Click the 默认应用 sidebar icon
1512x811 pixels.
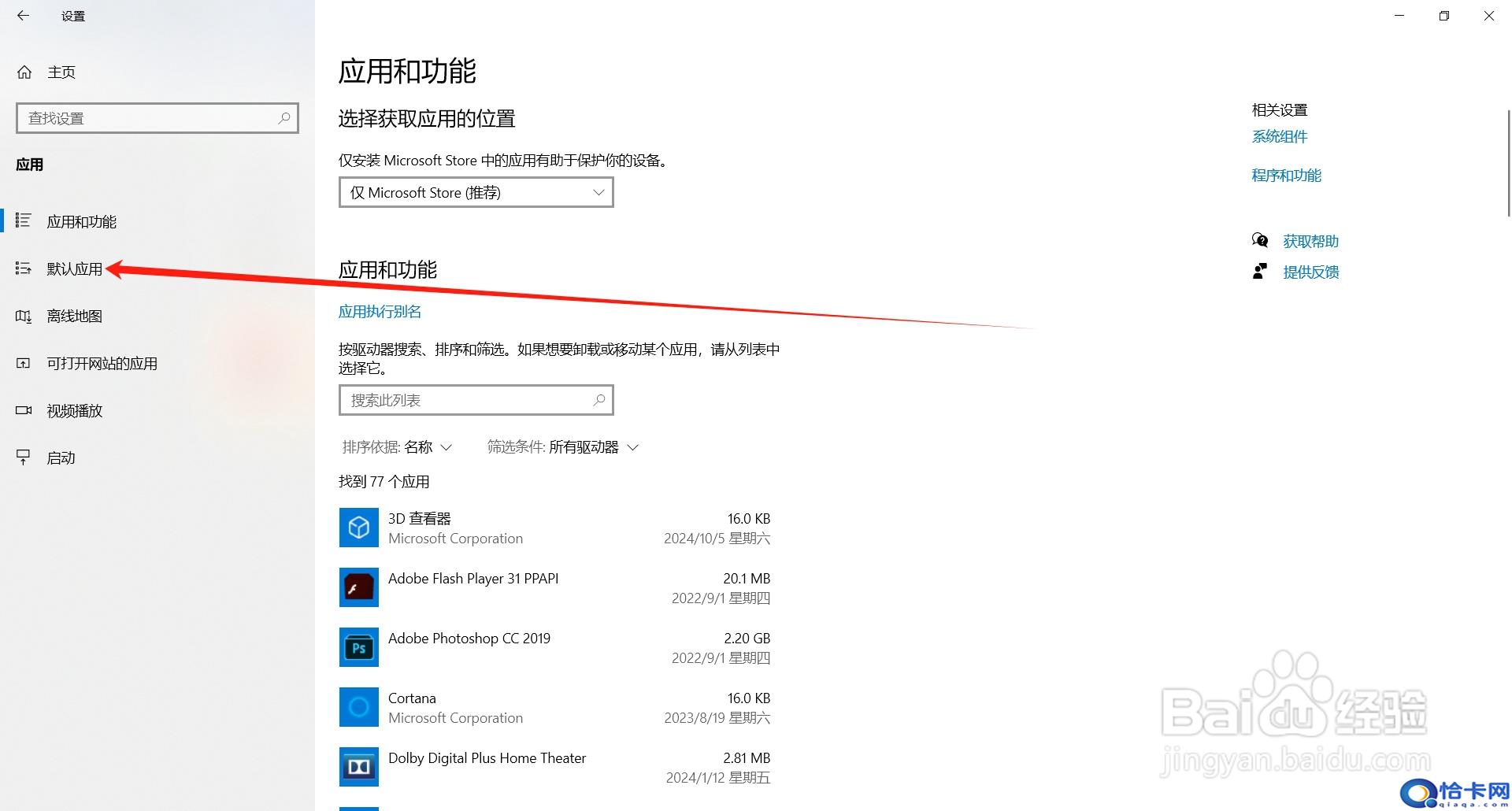coord(24,268)
